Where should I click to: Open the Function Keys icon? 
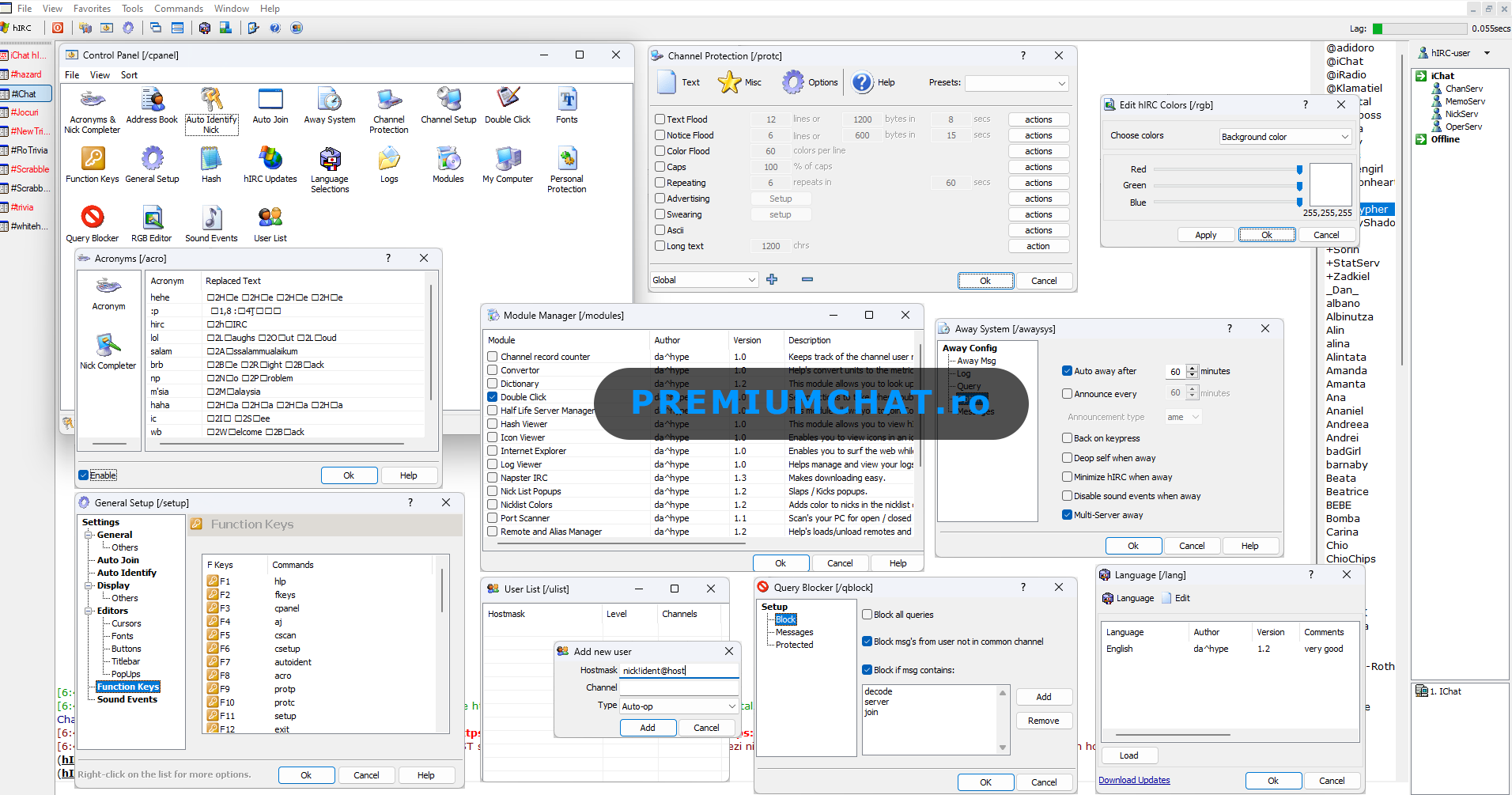pyautogui.click(x=93, y=165)
